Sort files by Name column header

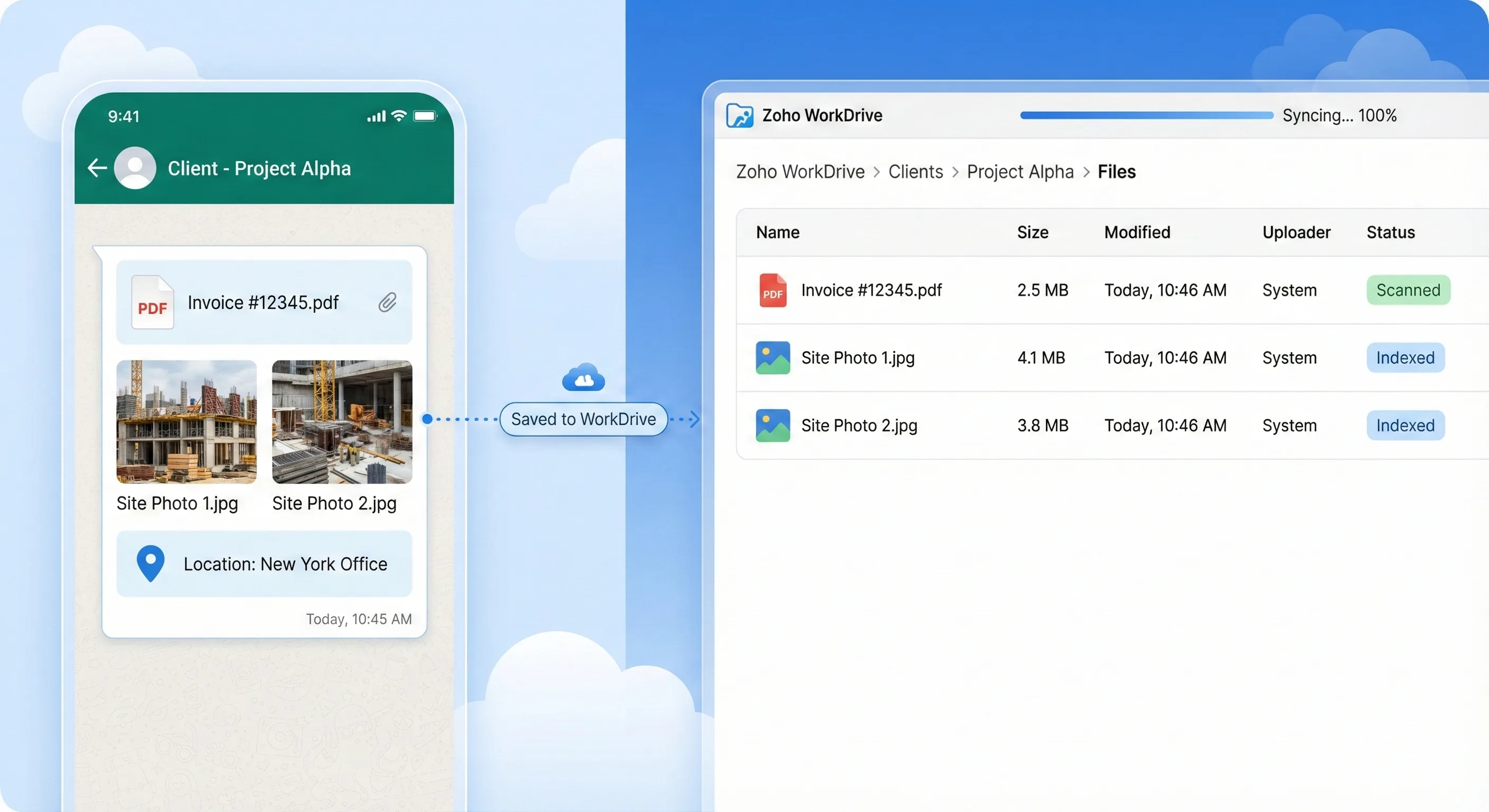tap(777, 232)
